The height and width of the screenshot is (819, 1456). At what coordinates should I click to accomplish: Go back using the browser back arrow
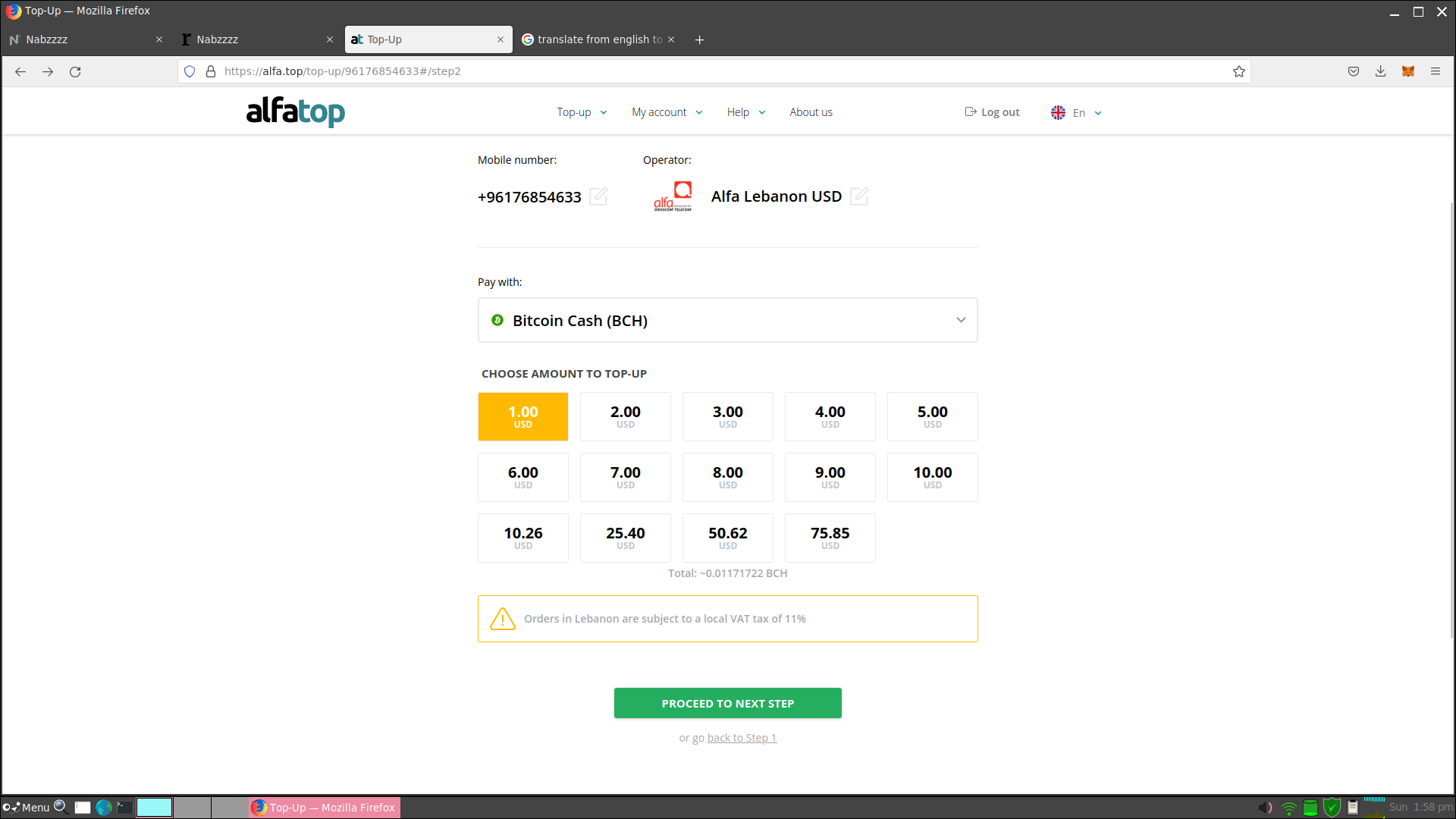click(x=20, y=71)
